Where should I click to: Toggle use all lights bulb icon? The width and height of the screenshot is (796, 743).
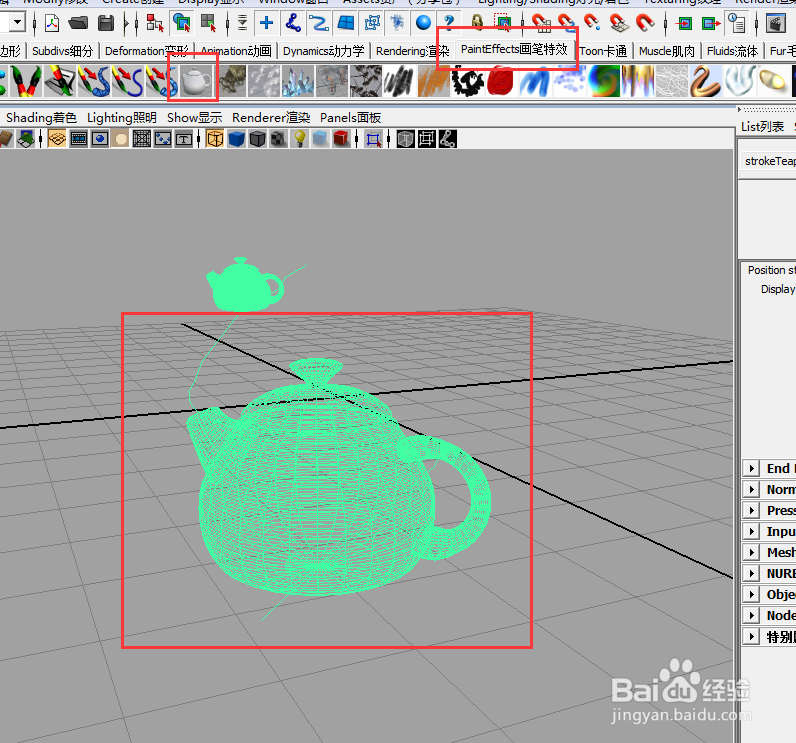(x=300, y=139)
